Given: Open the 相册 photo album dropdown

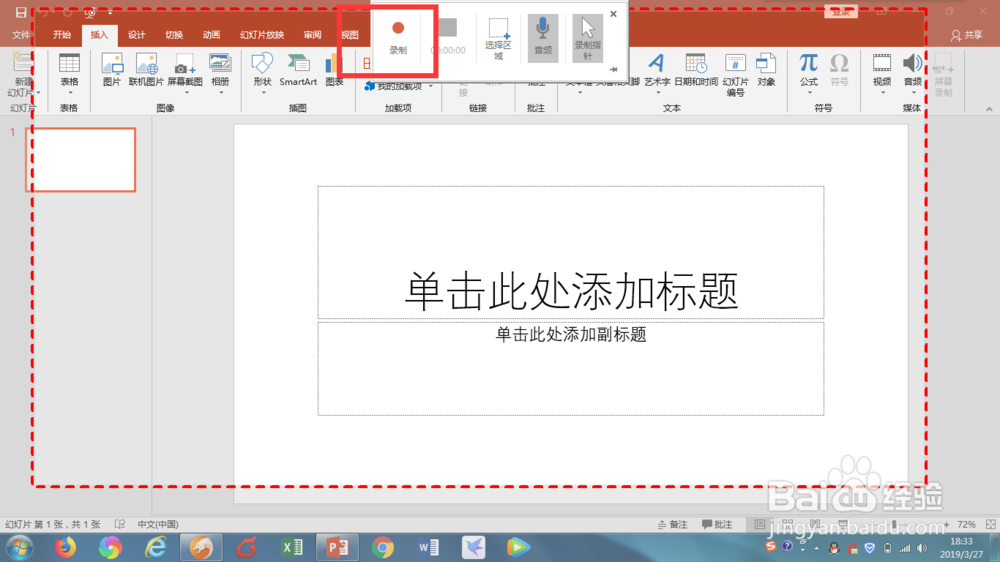Looking at the screenshot, I should point(220,74).
